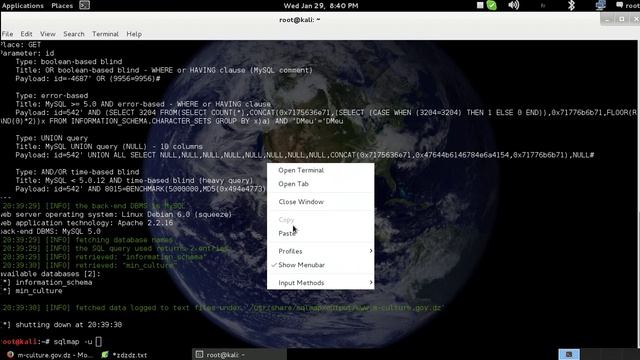This screenshot has width=640, height=360.
Task: Click the white square tray icon
Action: pyautogui.click(x=480, y=5)
